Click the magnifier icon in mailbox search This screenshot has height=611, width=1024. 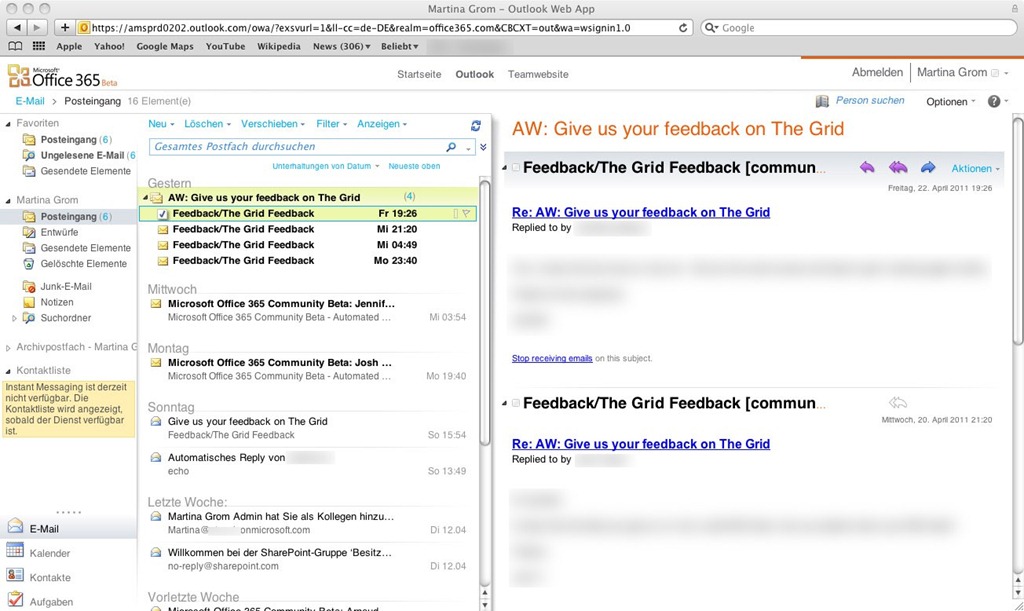pyautogui.click(x=451, y=147)
